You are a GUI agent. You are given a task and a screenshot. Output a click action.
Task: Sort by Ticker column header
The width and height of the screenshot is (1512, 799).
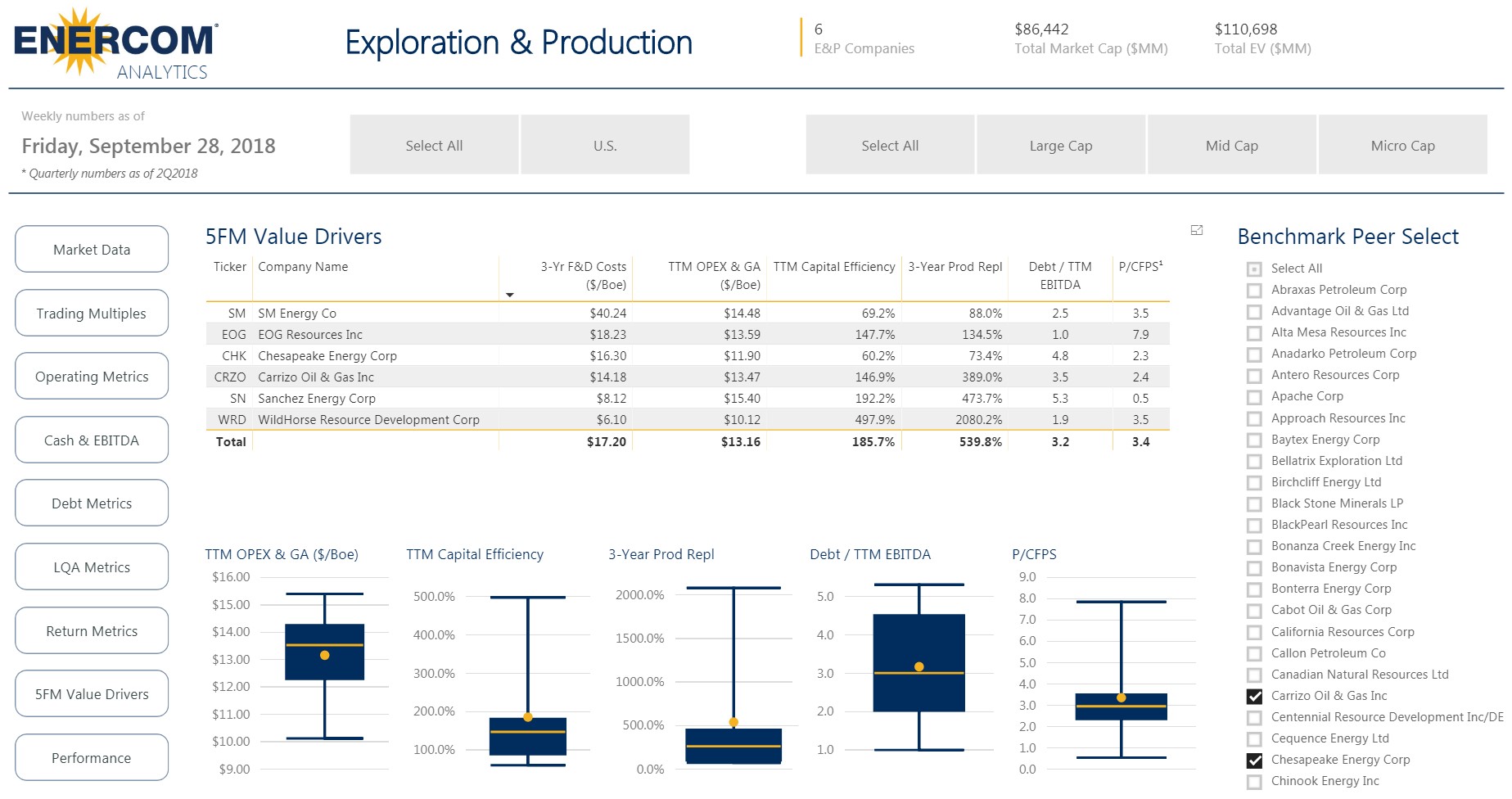230,267
